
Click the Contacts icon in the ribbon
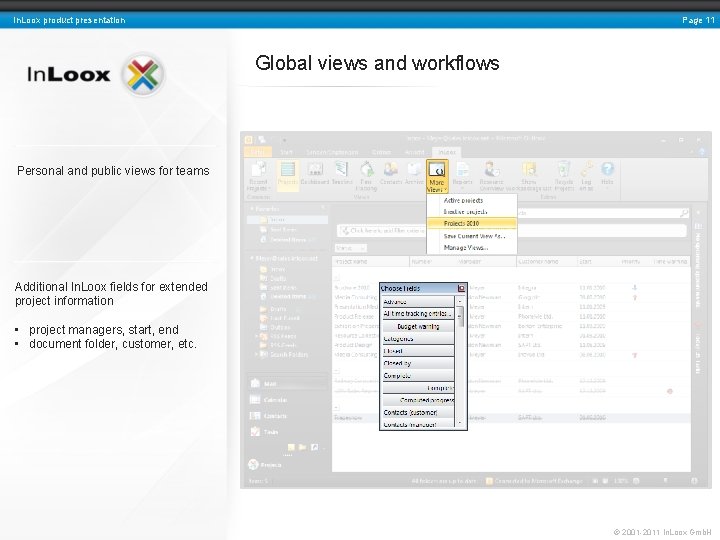click(391, 173)
